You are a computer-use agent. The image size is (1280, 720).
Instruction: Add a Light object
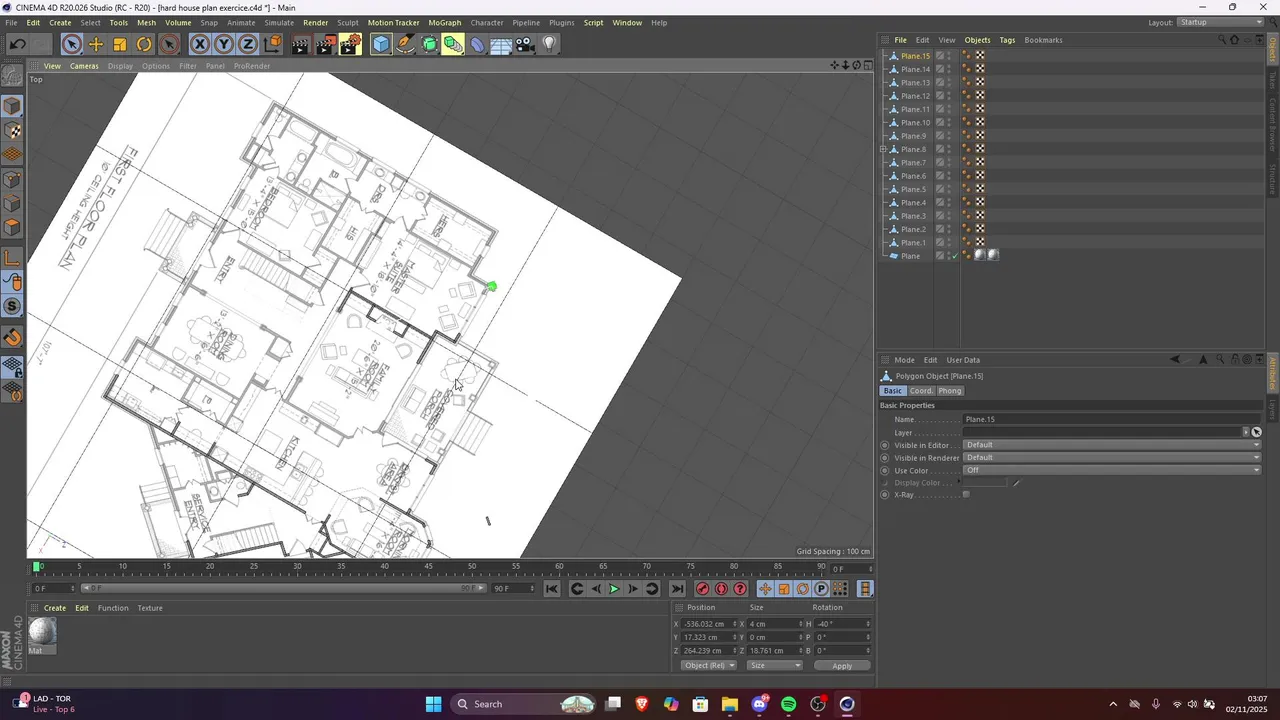pos(549,44)
